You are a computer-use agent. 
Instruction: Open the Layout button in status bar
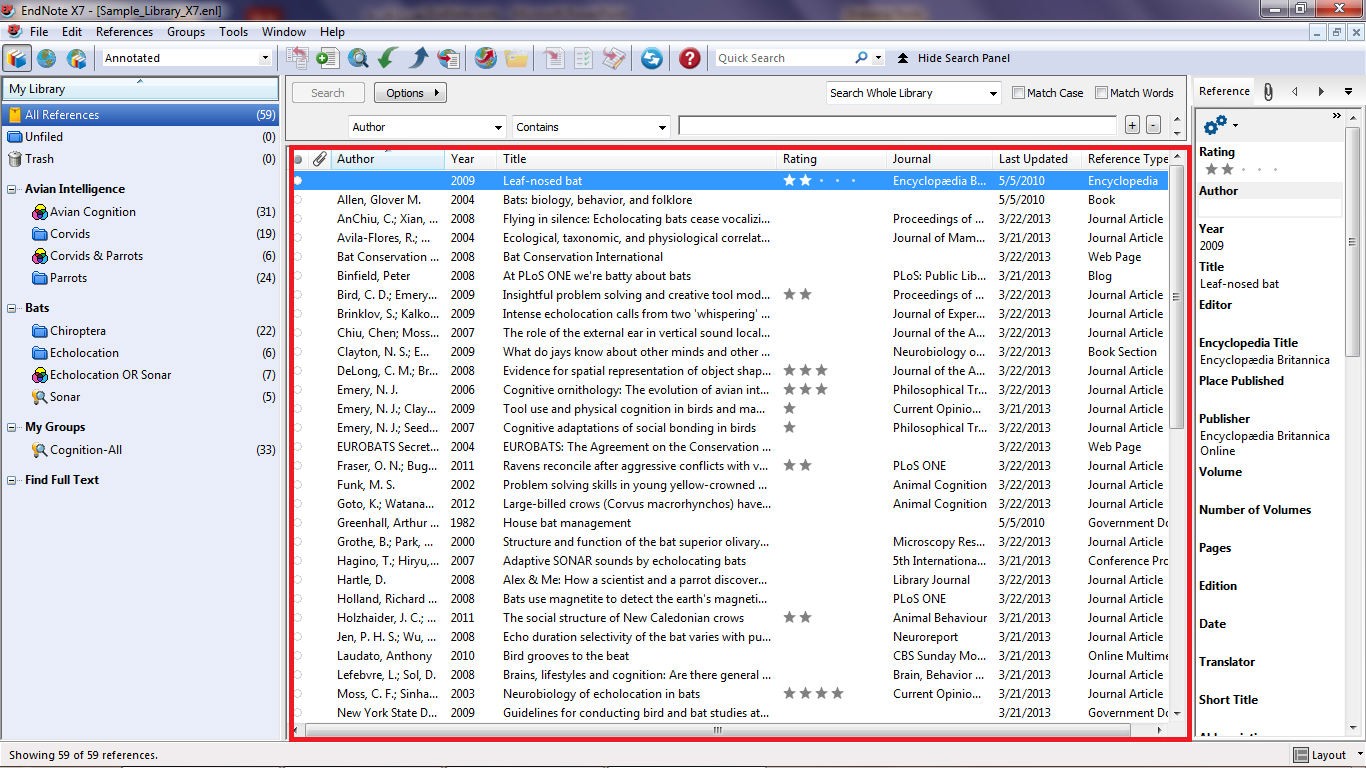coord(1320,755)
